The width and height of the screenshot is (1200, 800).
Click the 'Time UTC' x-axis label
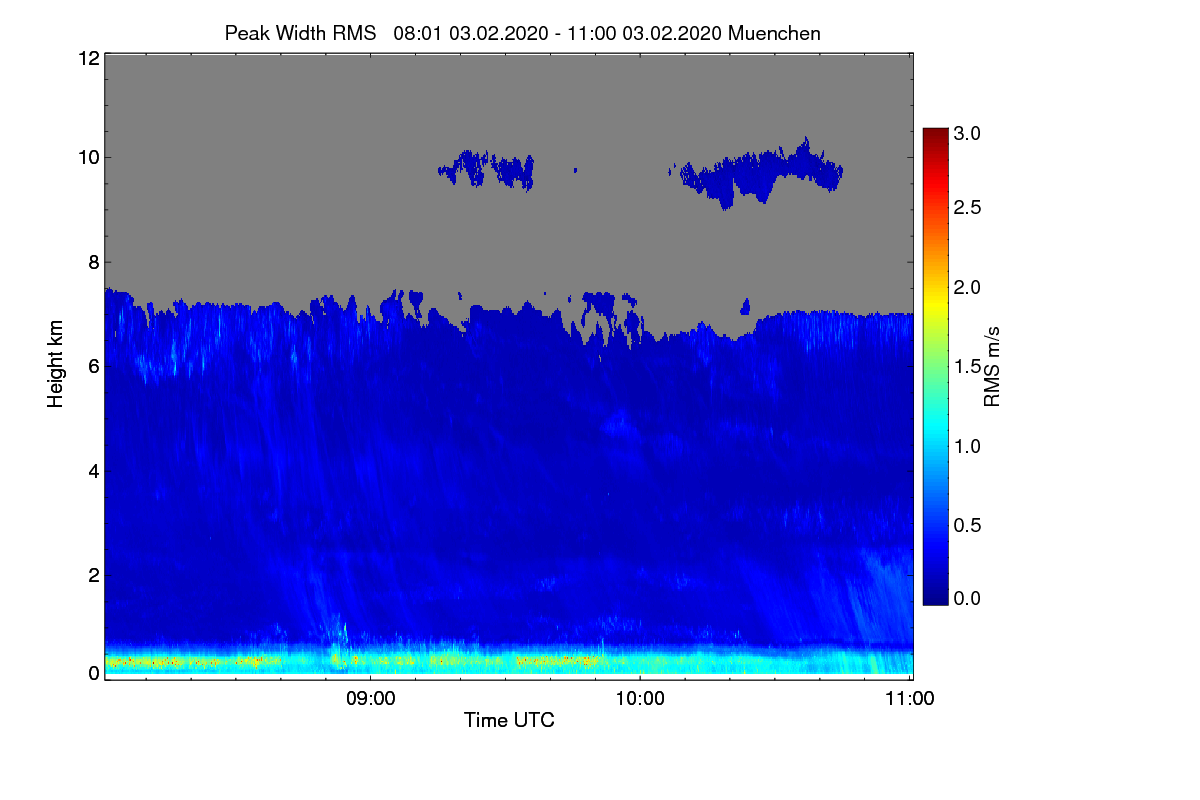click(x=509, y=720)
